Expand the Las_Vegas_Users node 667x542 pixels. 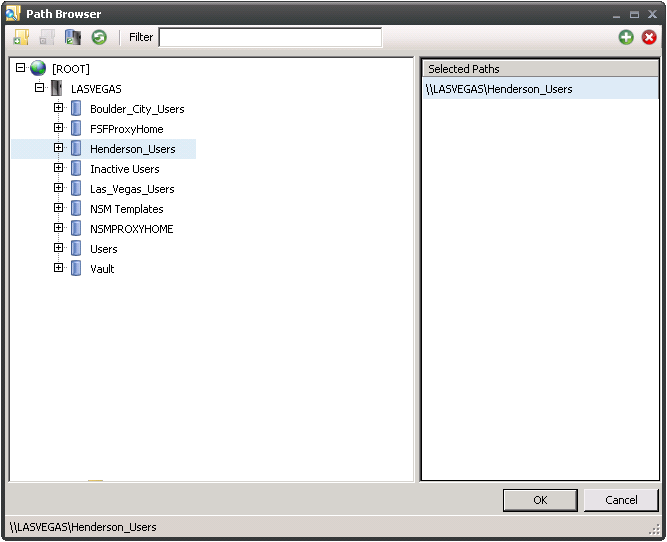tap(58, 188)
